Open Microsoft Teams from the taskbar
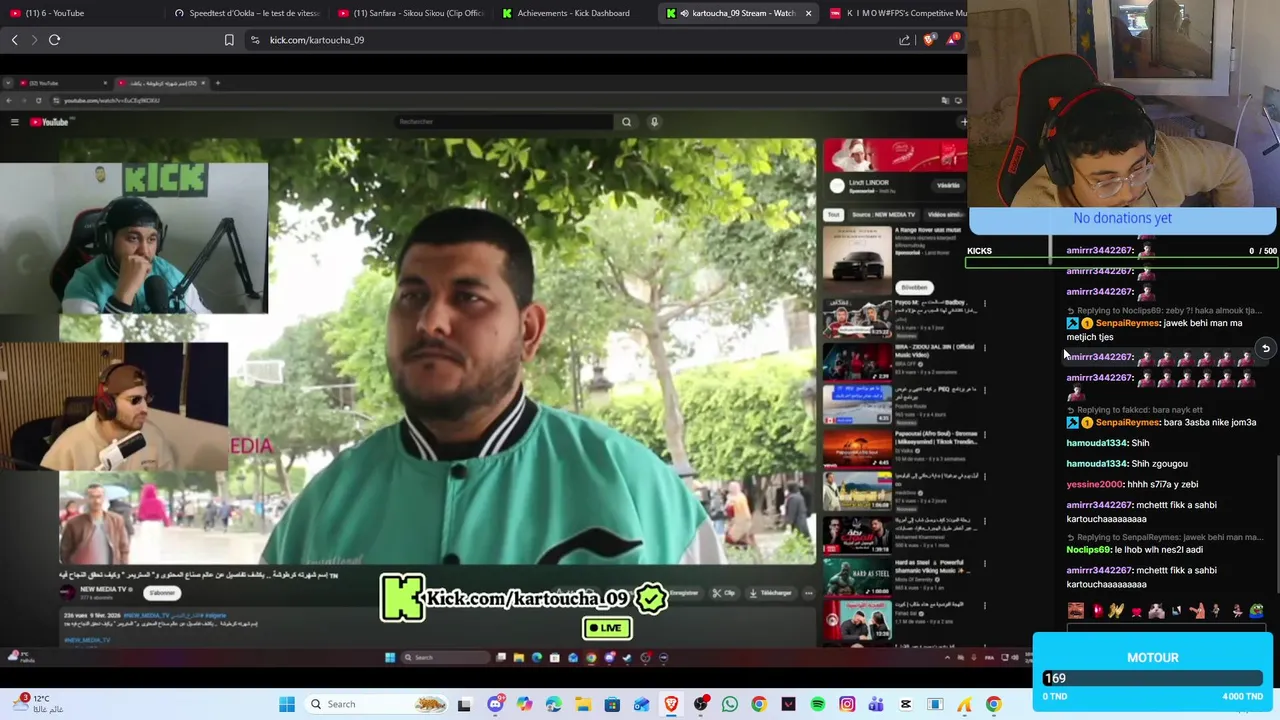This screenshot has width=1280, height=720. pyautogui.click(x=876, y=704)
